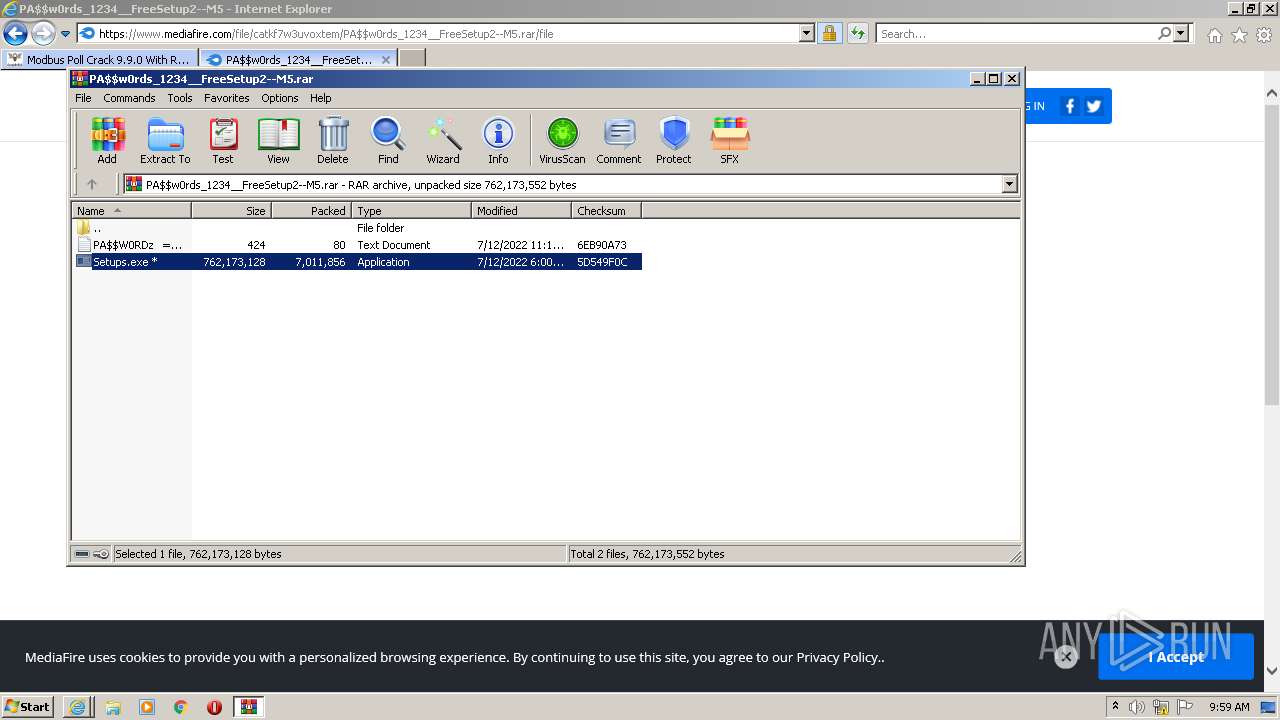
Task: Select the parent folder '..' row
Action: click(357, 228)
